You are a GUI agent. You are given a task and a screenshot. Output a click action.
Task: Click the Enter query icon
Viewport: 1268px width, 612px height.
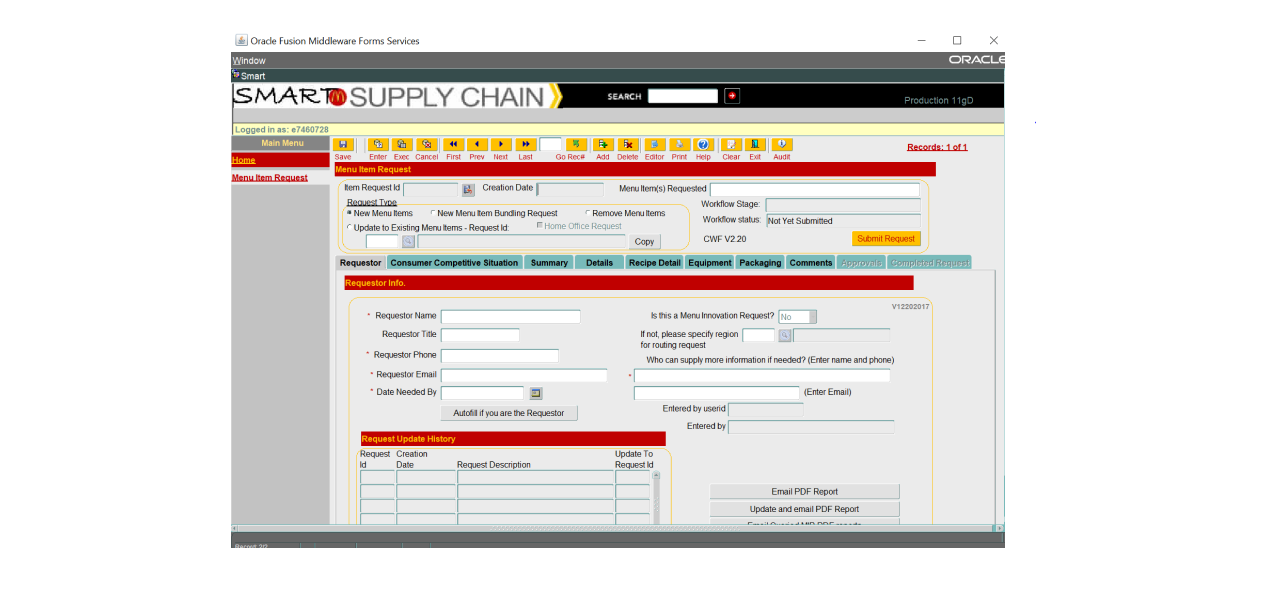378,145
